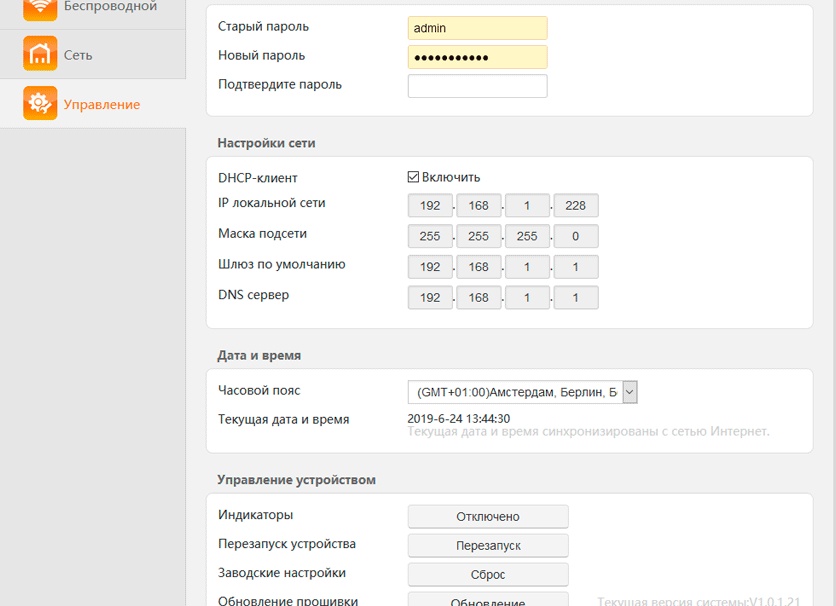Click the Отключено indicators button

click(488, 516)
